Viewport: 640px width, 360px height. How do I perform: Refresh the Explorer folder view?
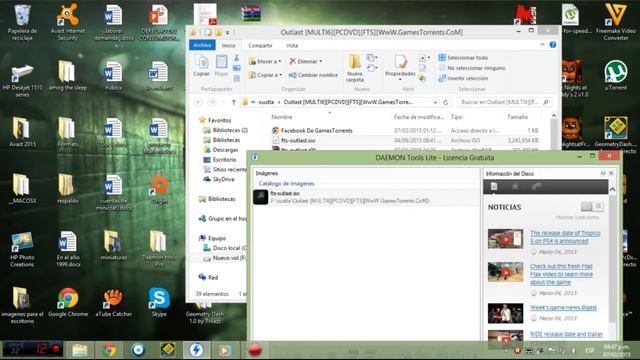point(446,102)
